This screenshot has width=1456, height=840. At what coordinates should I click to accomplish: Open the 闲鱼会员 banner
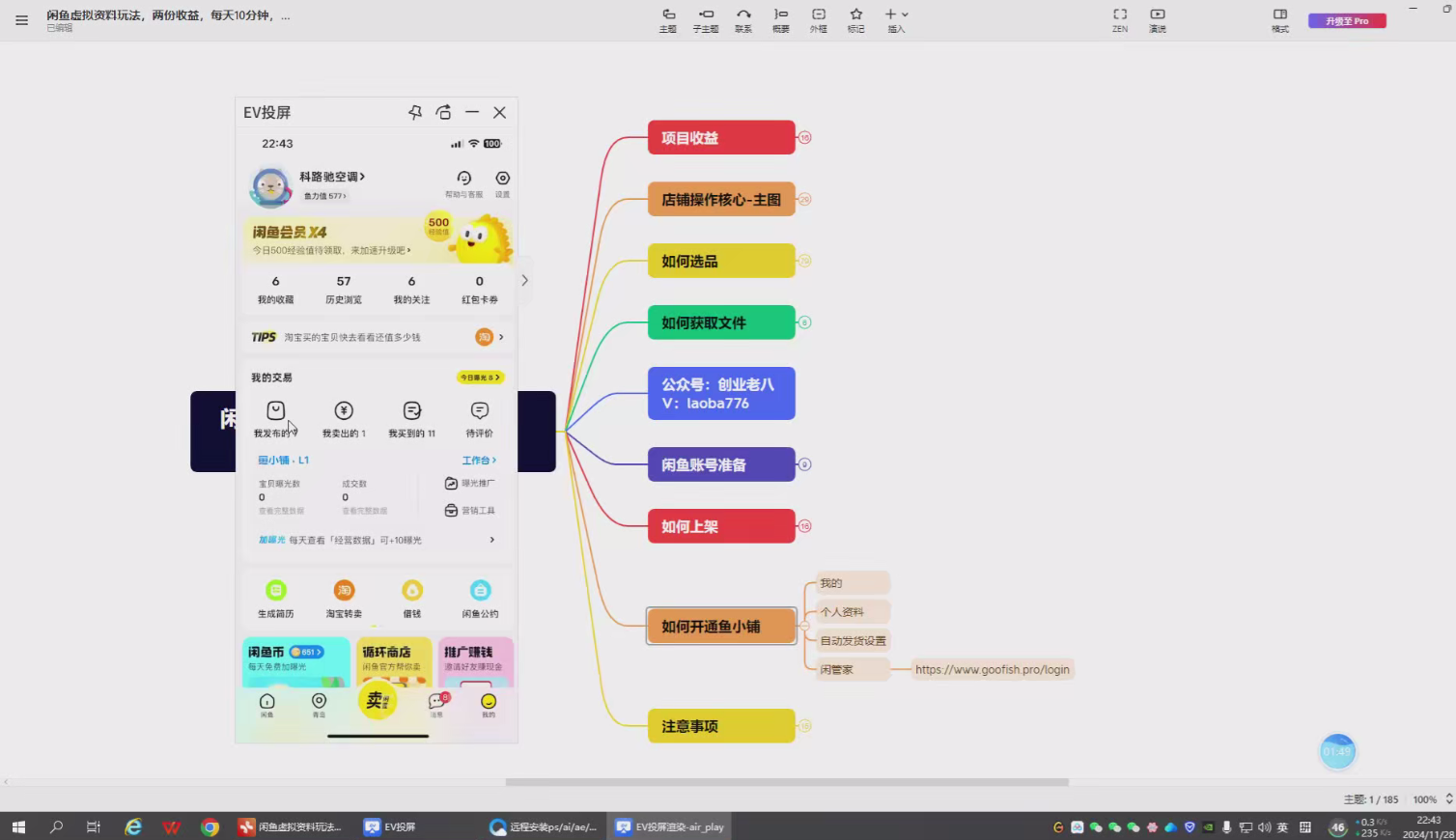pyautogui.click(x=378, y=238)
